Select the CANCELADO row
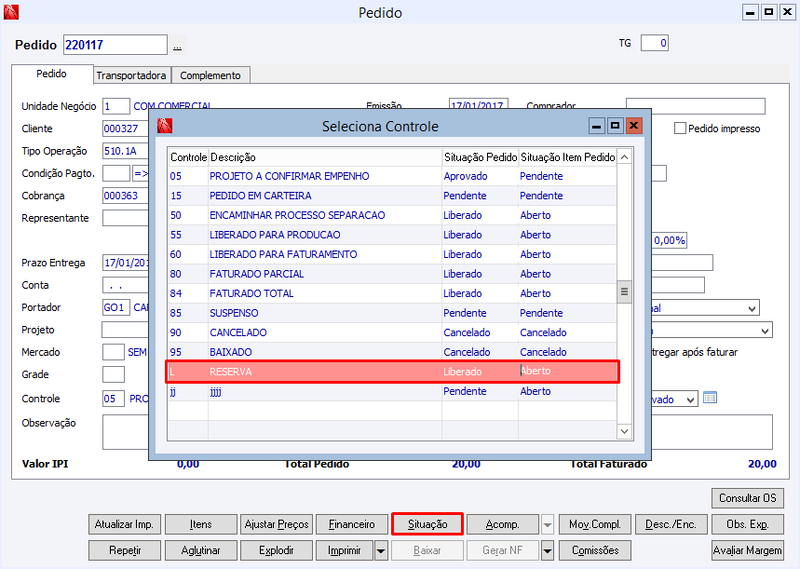800x569 pixels. 392,333
